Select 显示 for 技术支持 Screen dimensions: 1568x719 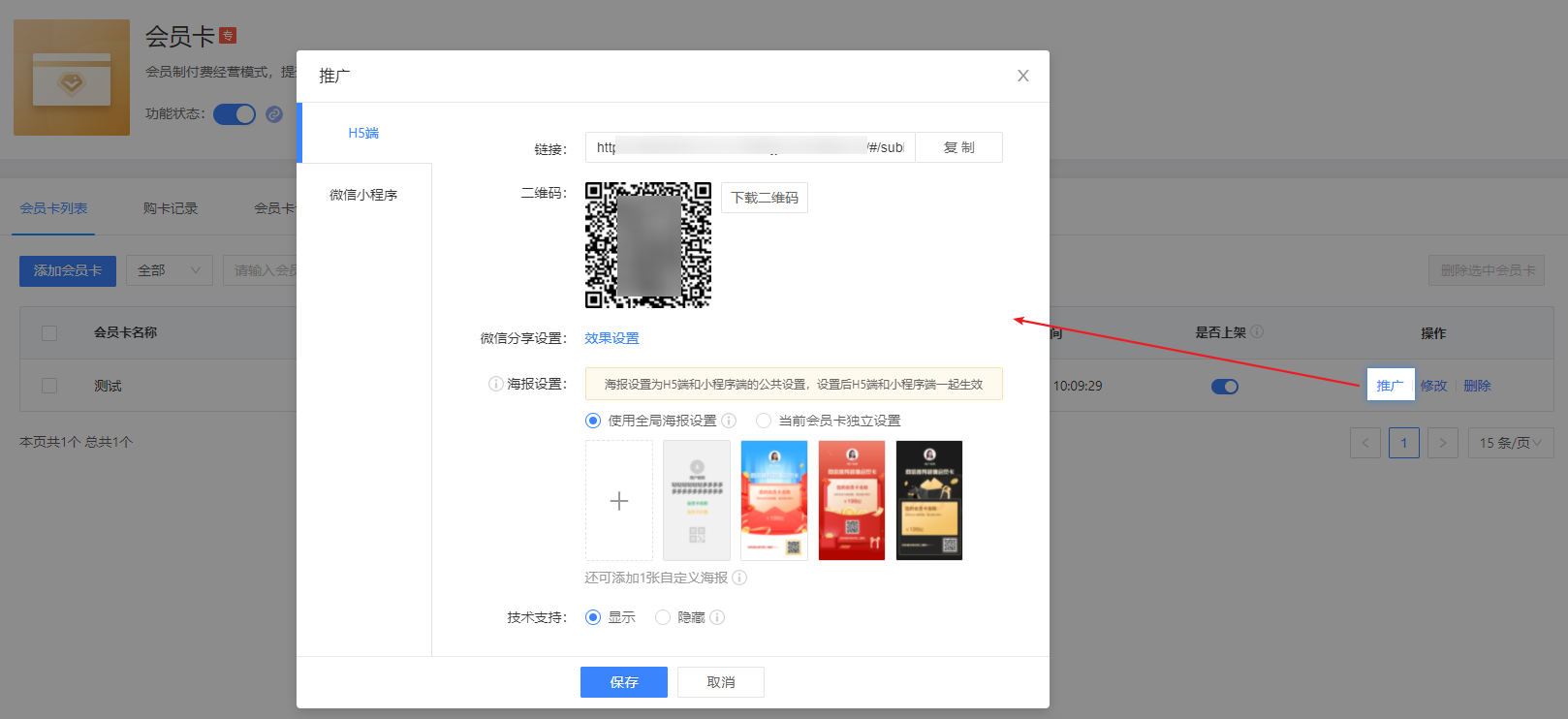tap(593, 617)
